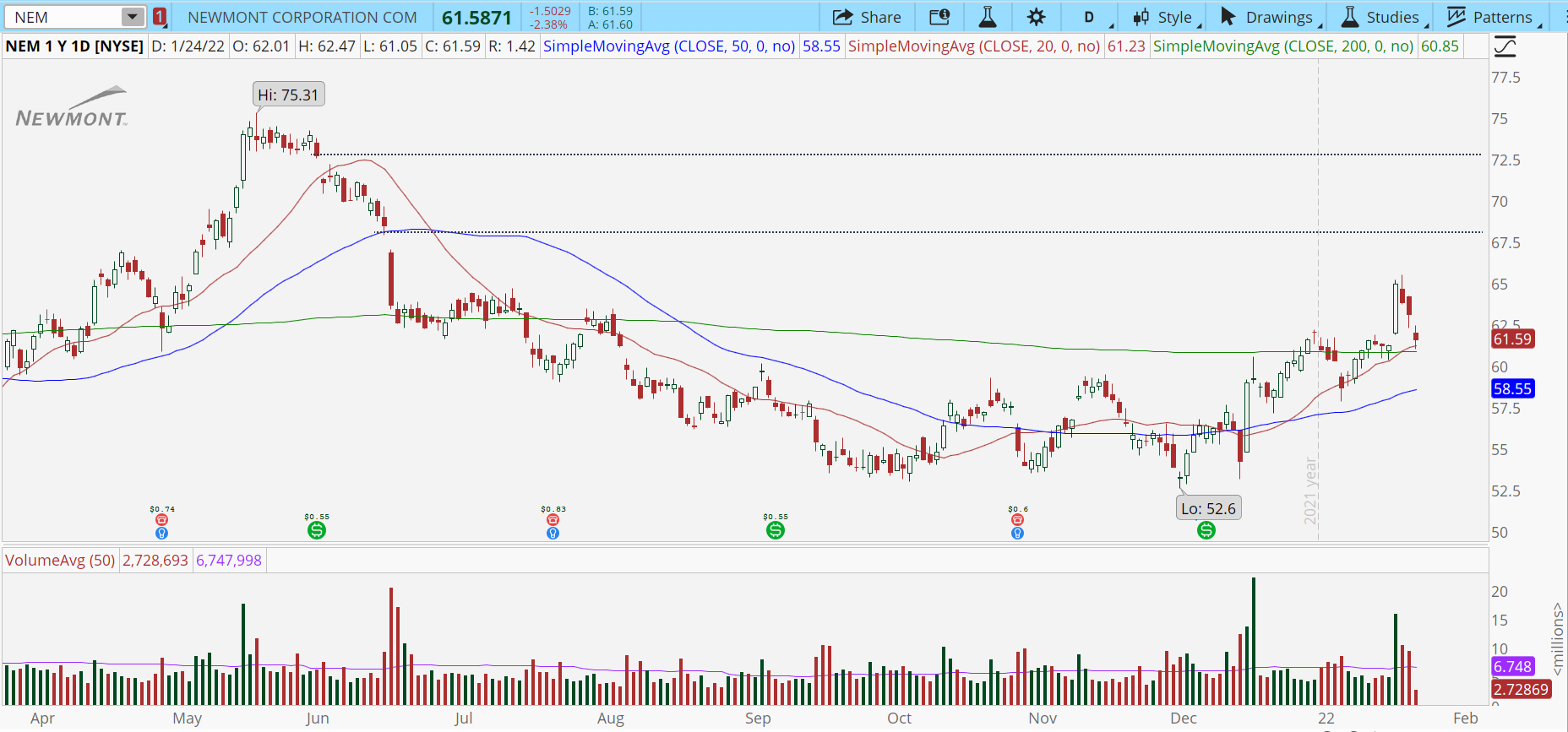
Task: Select the 200-period SimpleMovingAvg study label
Action: pos(1283,46)
